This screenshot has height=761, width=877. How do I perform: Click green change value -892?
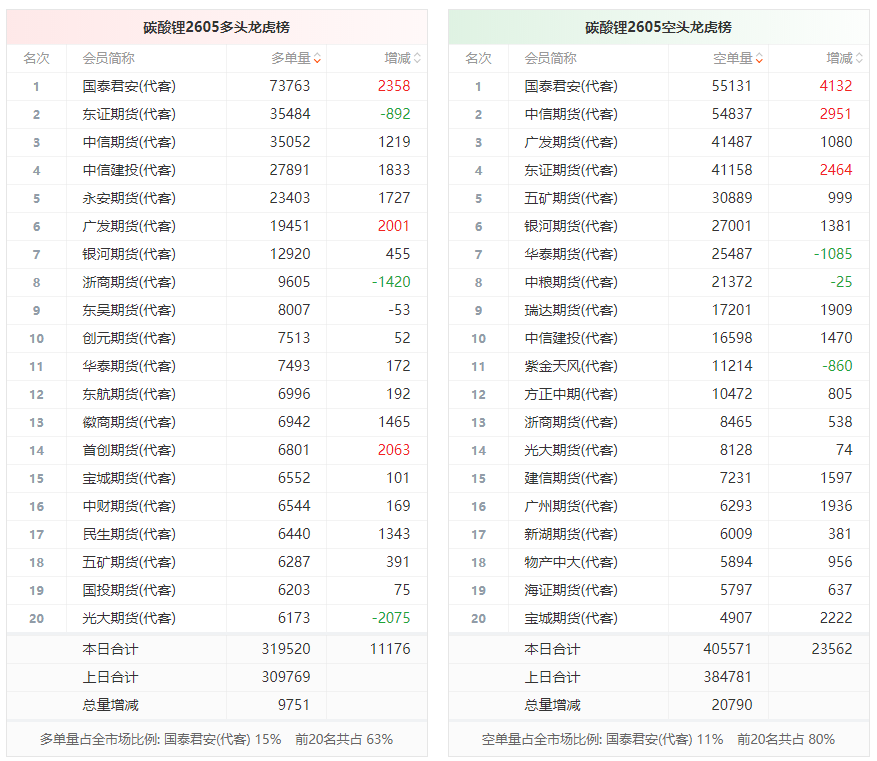(395, 114)
